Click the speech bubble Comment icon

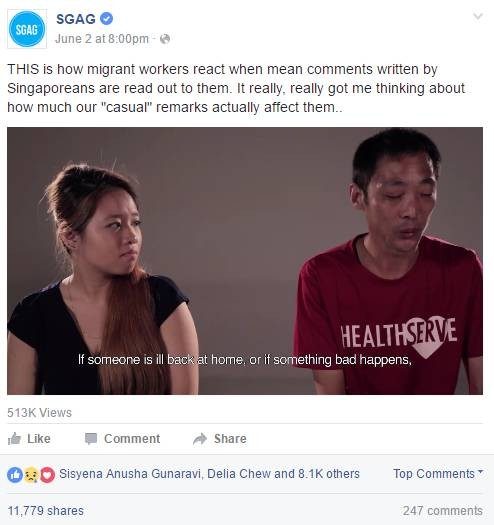(91, 439)
